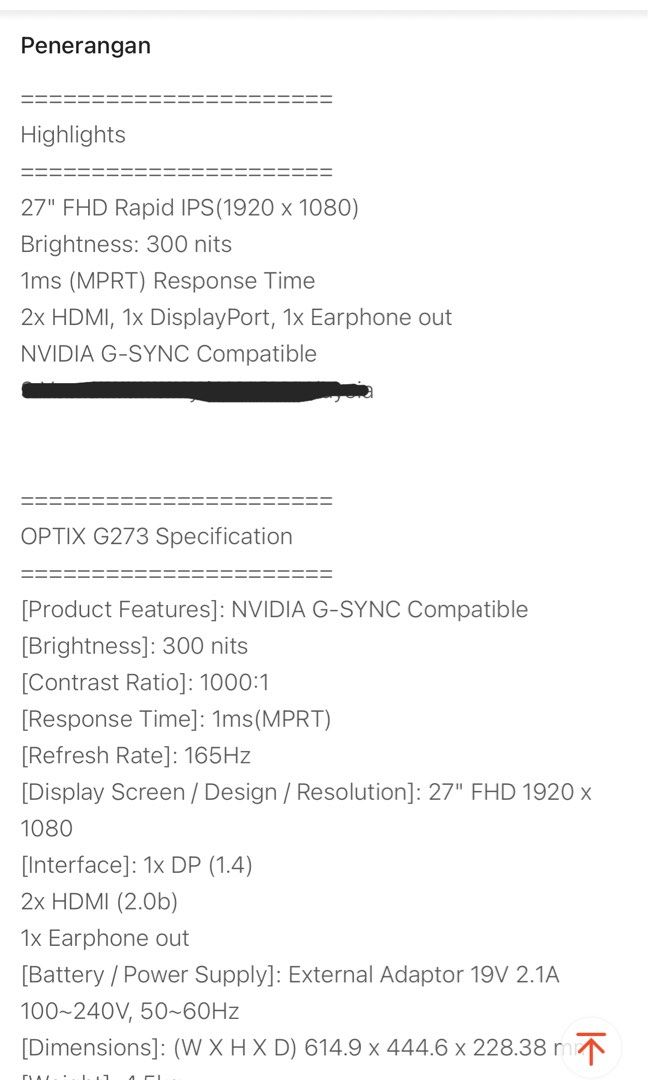The width and height of the screenshot is (648, 1080).
Task: Select the [Display Screen / Design / Resolution] line
Action: tap(306, 809)
